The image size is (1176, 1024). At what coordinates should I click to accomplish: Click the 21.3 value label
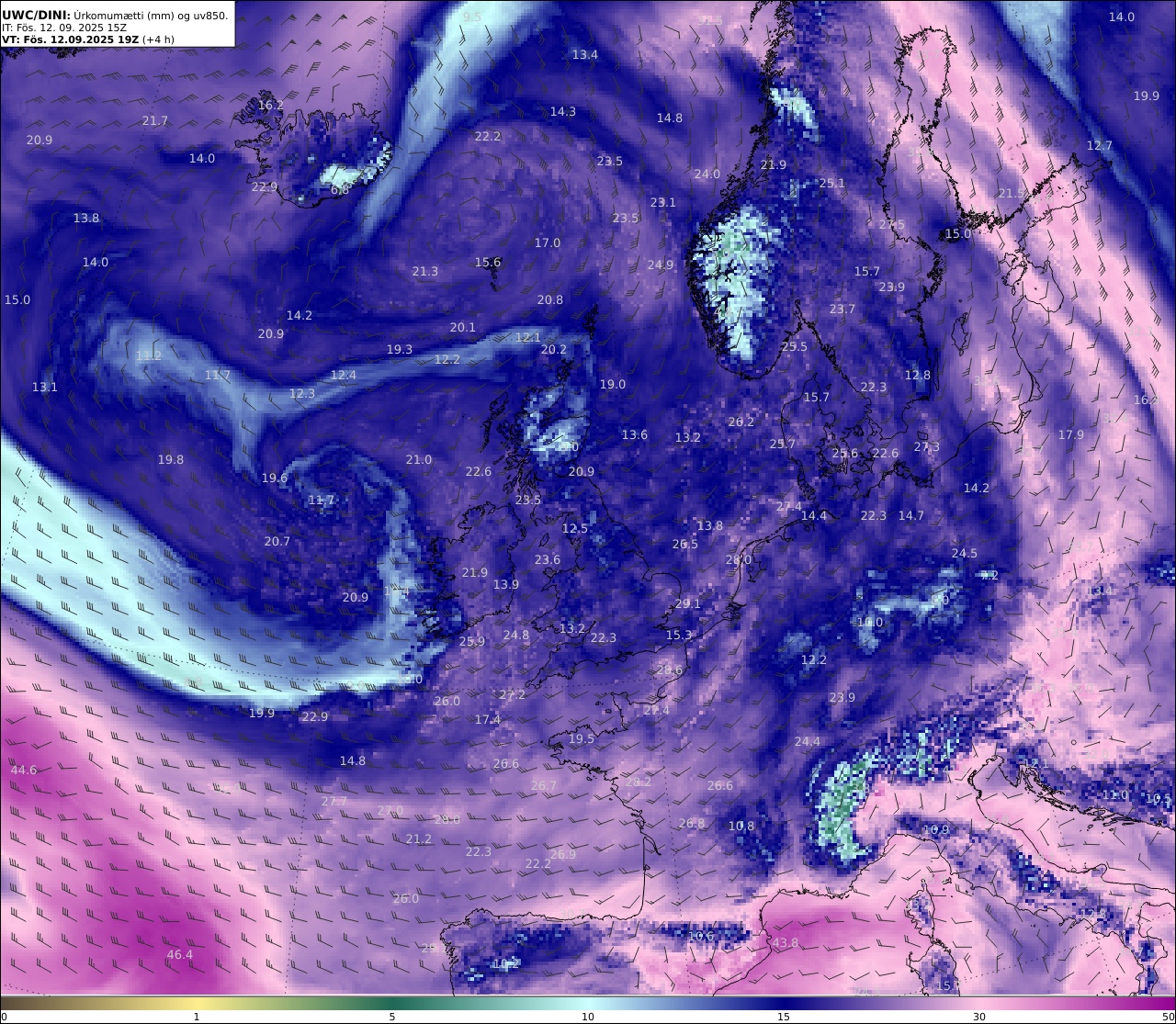(425, 272)
